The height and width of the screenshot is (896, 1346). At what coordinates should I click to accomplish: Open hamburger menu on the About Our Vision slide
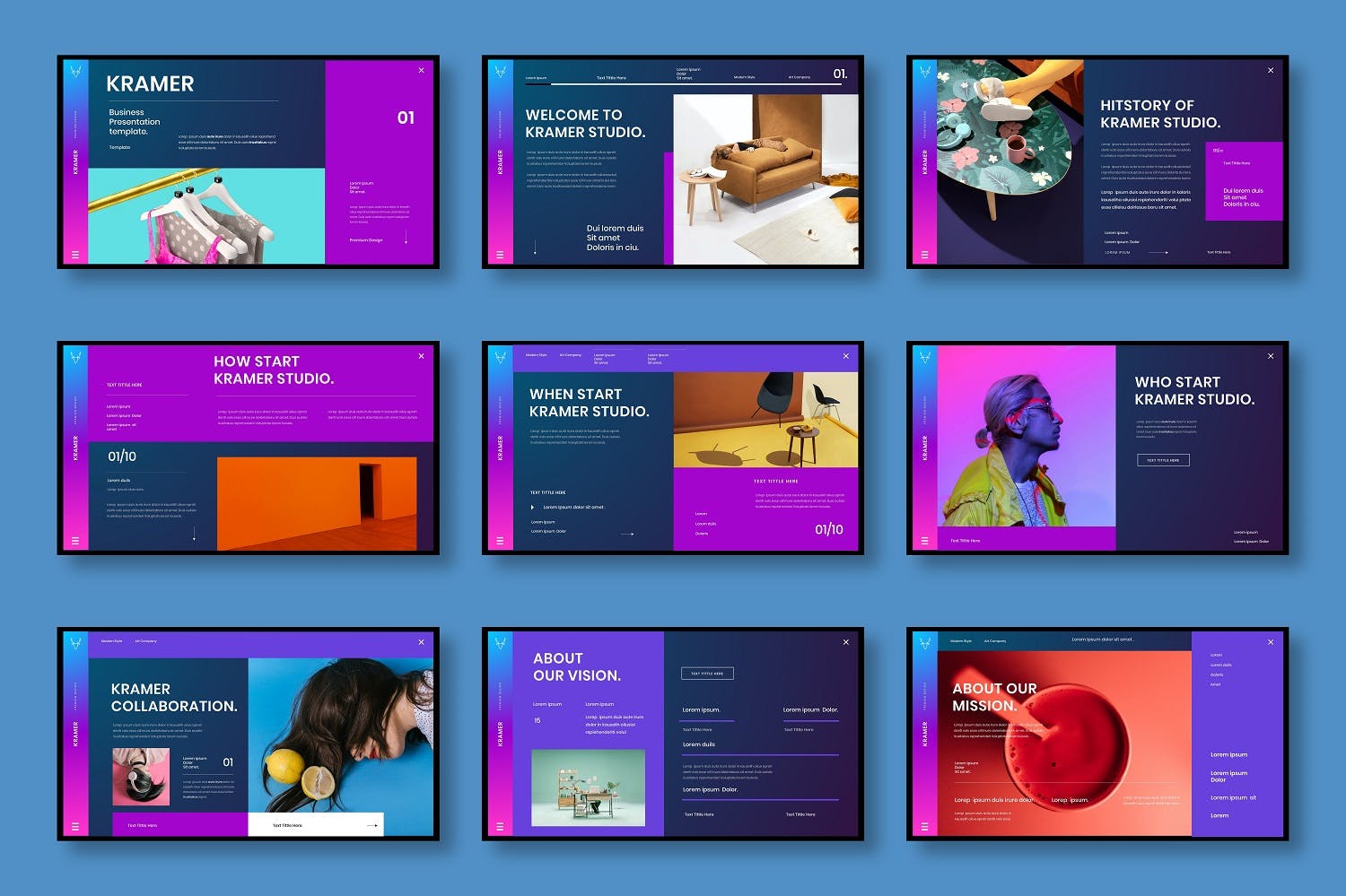(500, 827)
